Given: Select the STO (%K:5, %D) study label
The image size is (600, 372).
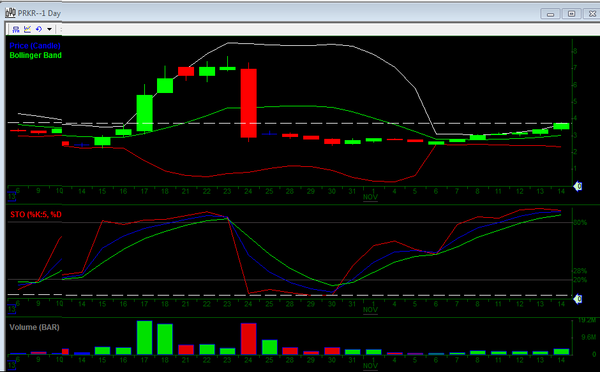Looking at the screenshot, I should click(x=36, y=214).
